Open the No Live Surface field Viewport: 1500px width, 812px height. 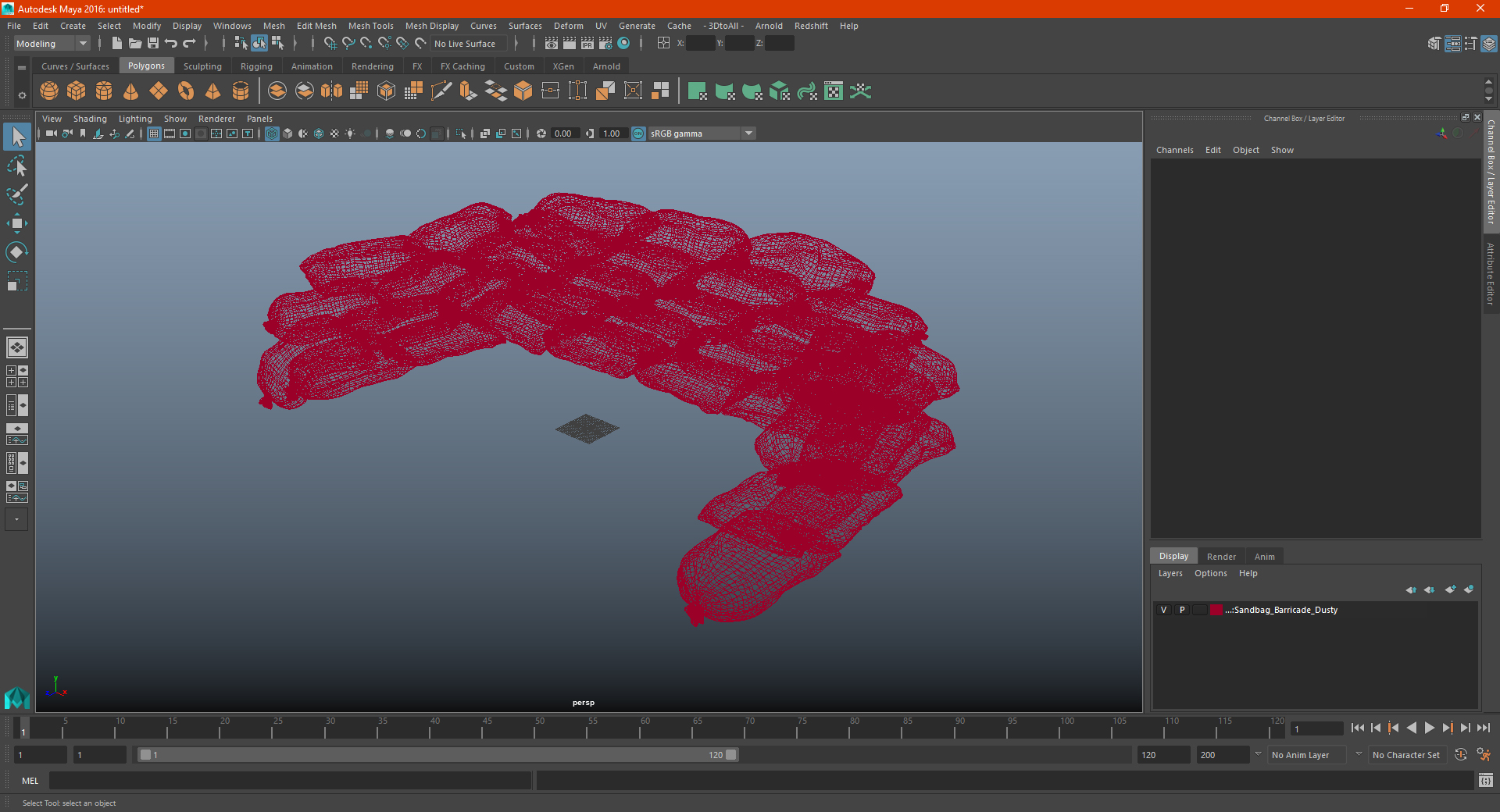pos(469,44)
